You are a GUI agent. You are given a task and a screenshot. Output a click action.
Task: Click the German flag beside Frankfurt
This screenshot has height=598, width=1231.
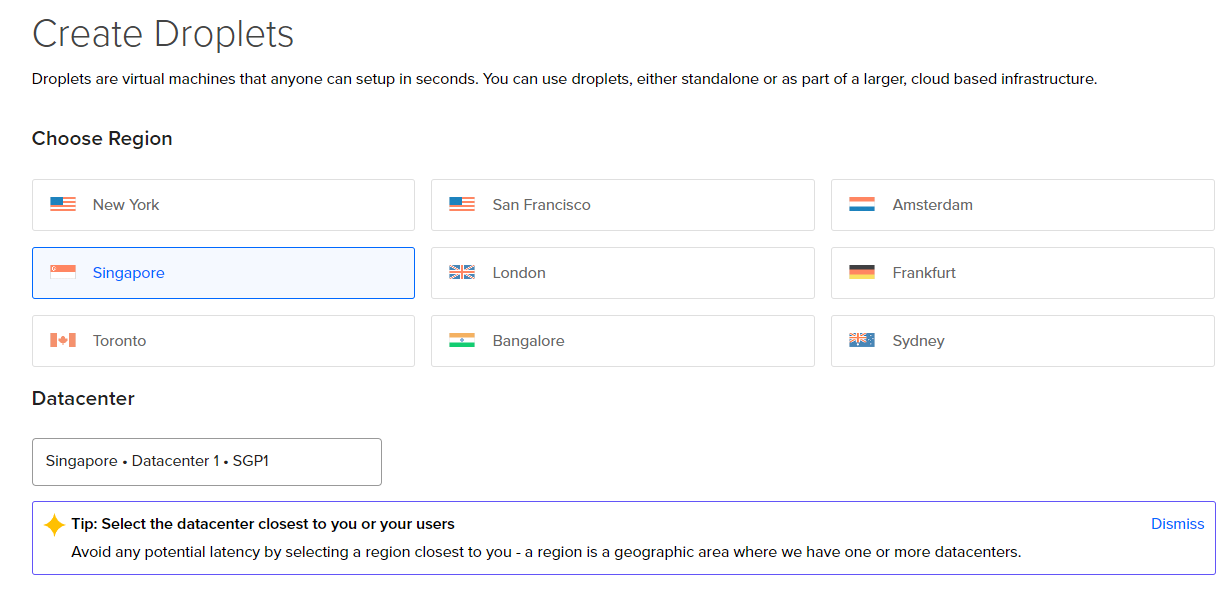[x=862, y=272]
